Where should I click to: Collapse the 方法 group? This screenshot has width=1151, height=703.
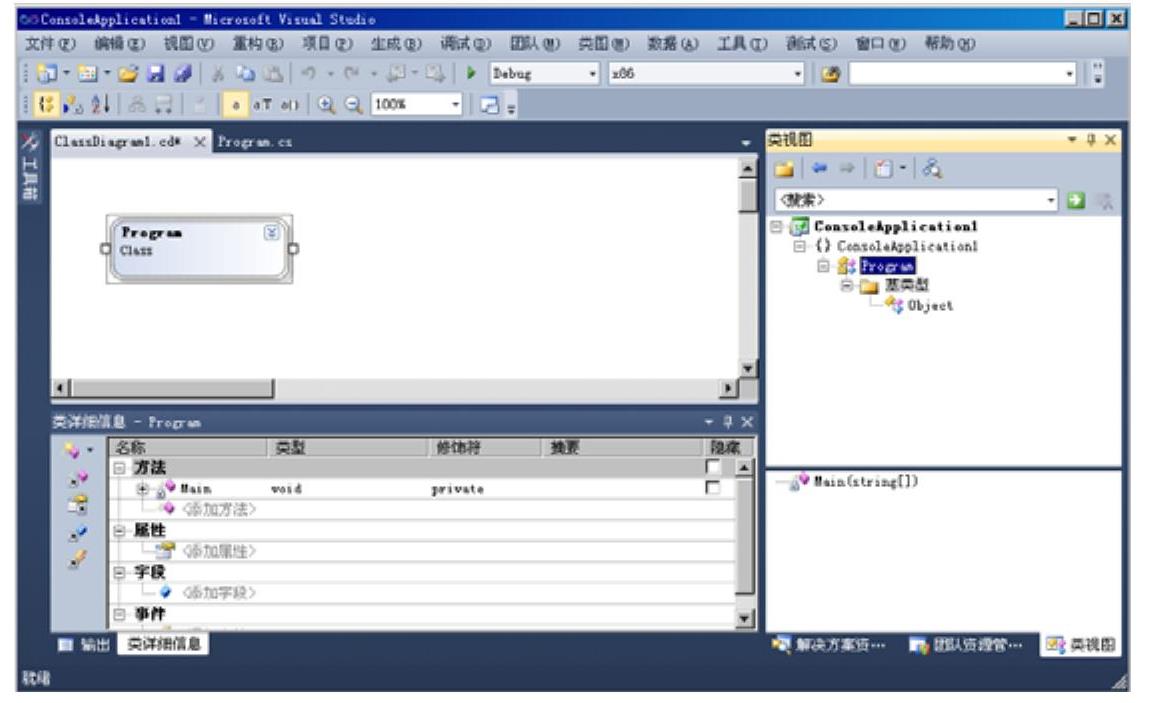[119, 467]
